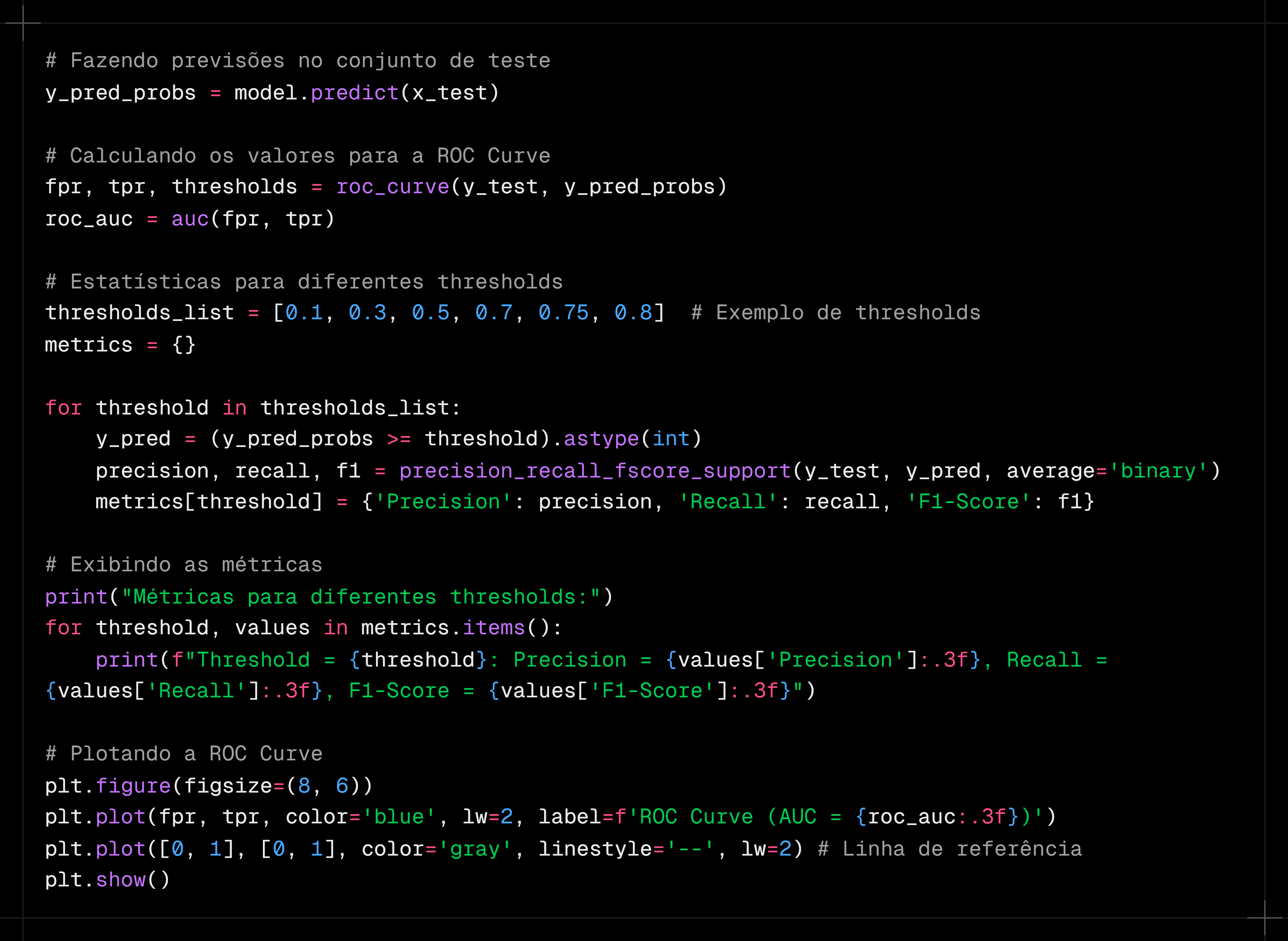Click 'precision_recall_fscore_support' function name

[x=595, y=470]
